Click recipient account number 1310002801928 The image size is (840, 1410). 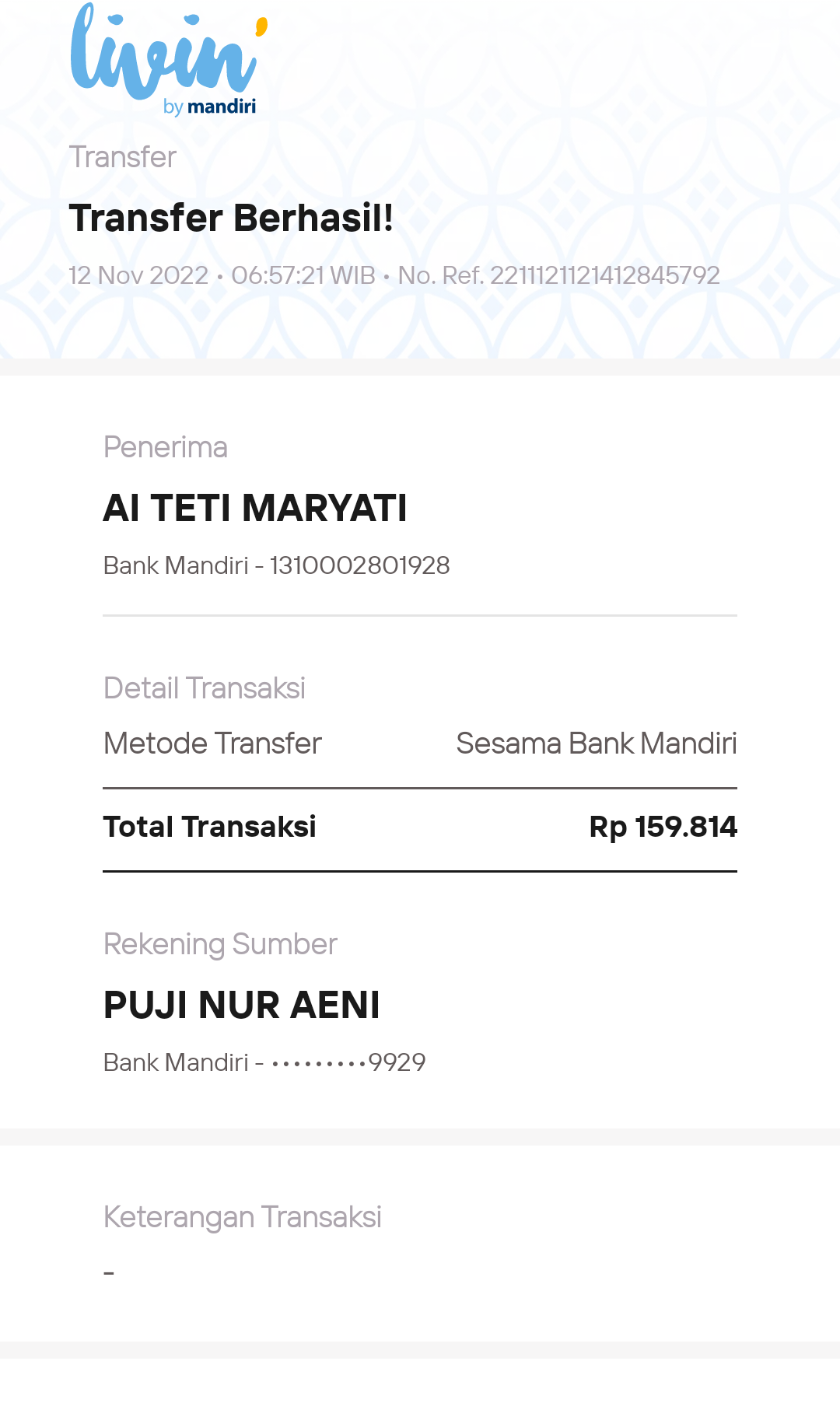(x=360, y=565)
